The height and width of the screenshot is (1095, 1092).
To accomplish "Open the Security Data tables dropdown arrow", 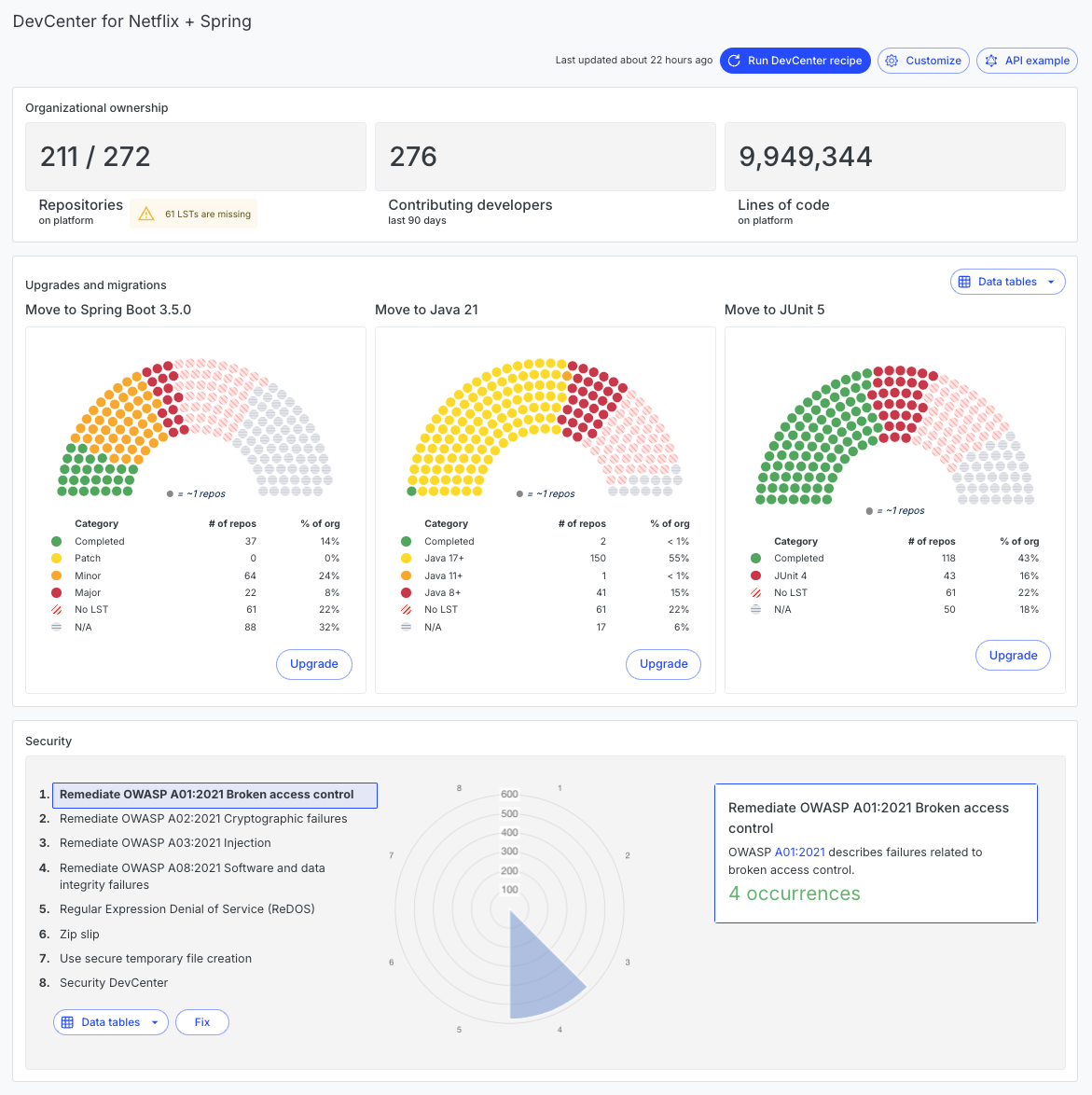I will tap(155, 1022).
